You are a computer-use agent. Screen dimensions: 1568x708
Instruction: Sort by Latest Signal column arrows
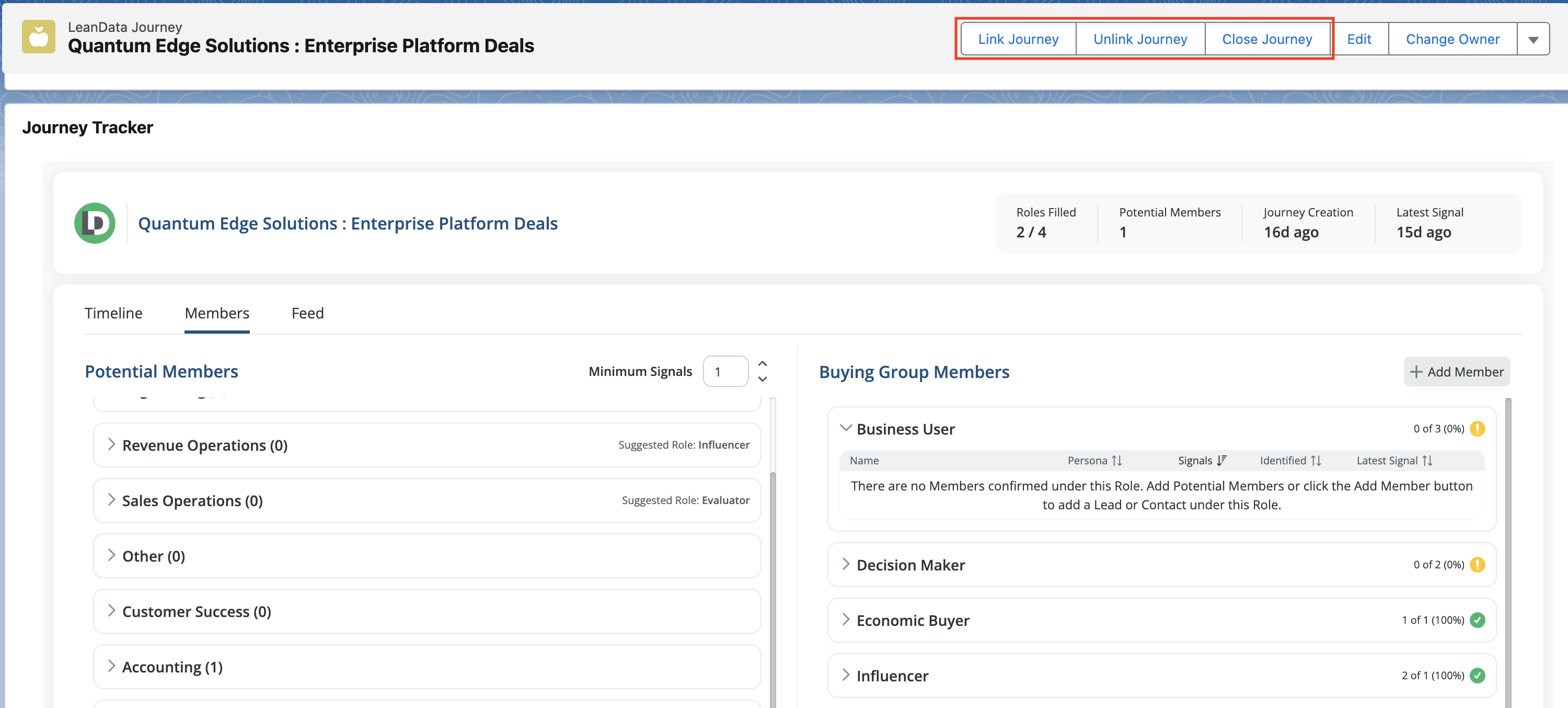pos(1427,461)
